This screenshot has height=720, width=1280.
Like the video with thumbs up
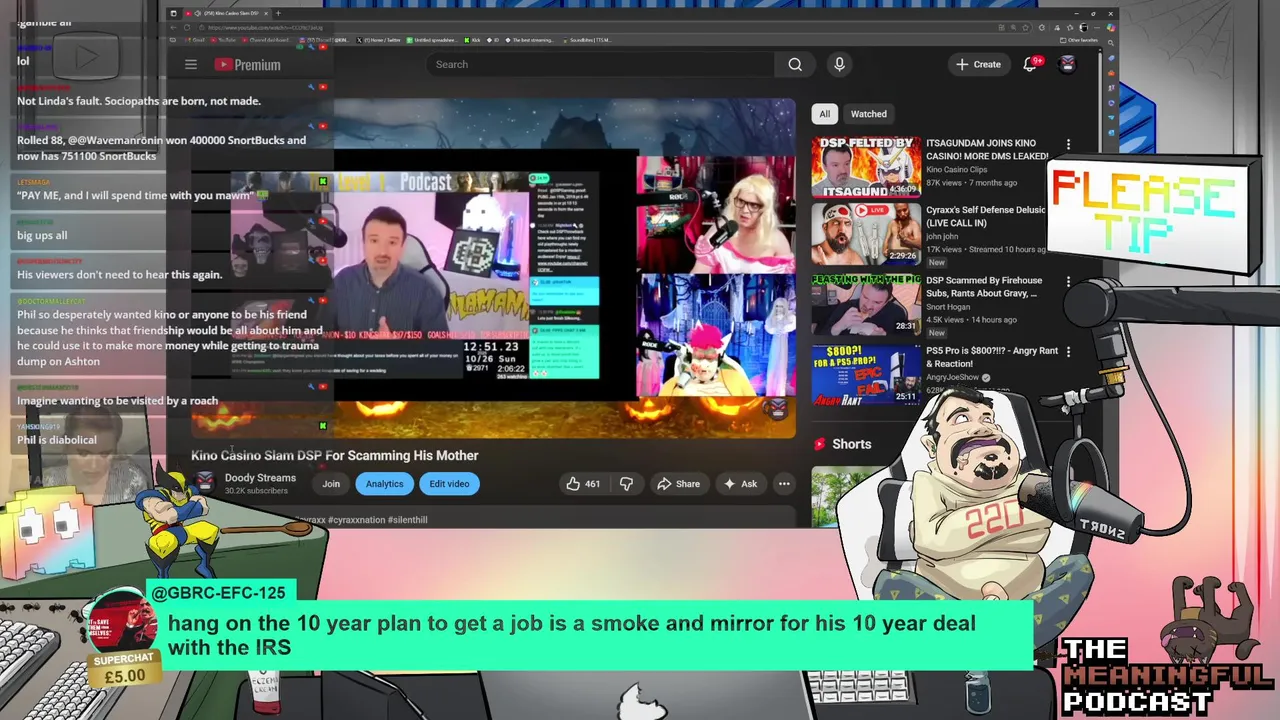point(582,484)
